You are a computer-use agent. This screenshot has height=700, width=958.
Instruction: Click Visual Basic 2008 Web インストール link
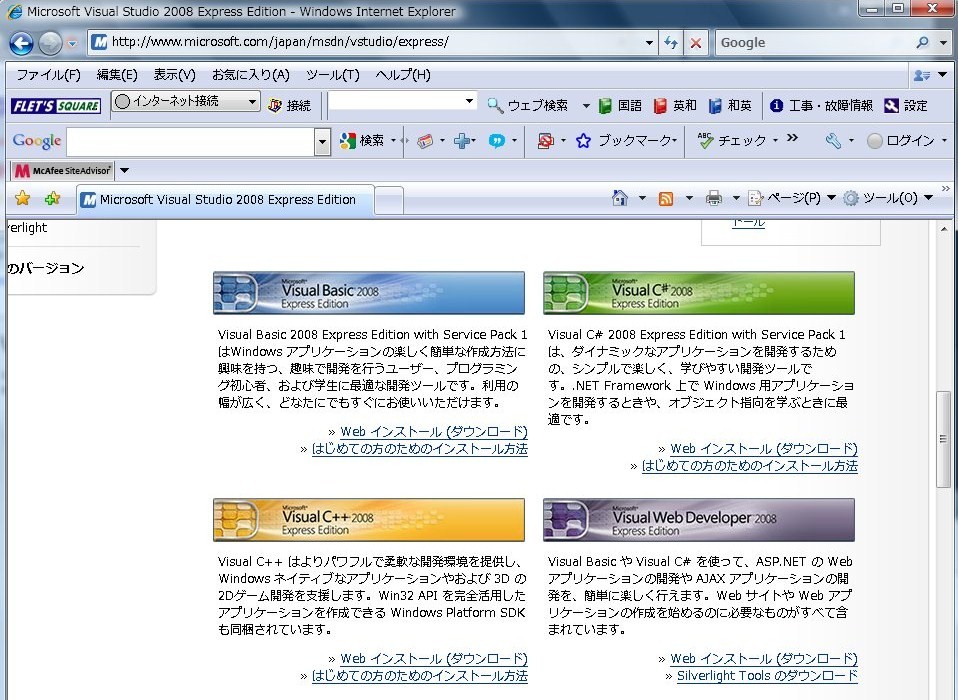[434, 432]
